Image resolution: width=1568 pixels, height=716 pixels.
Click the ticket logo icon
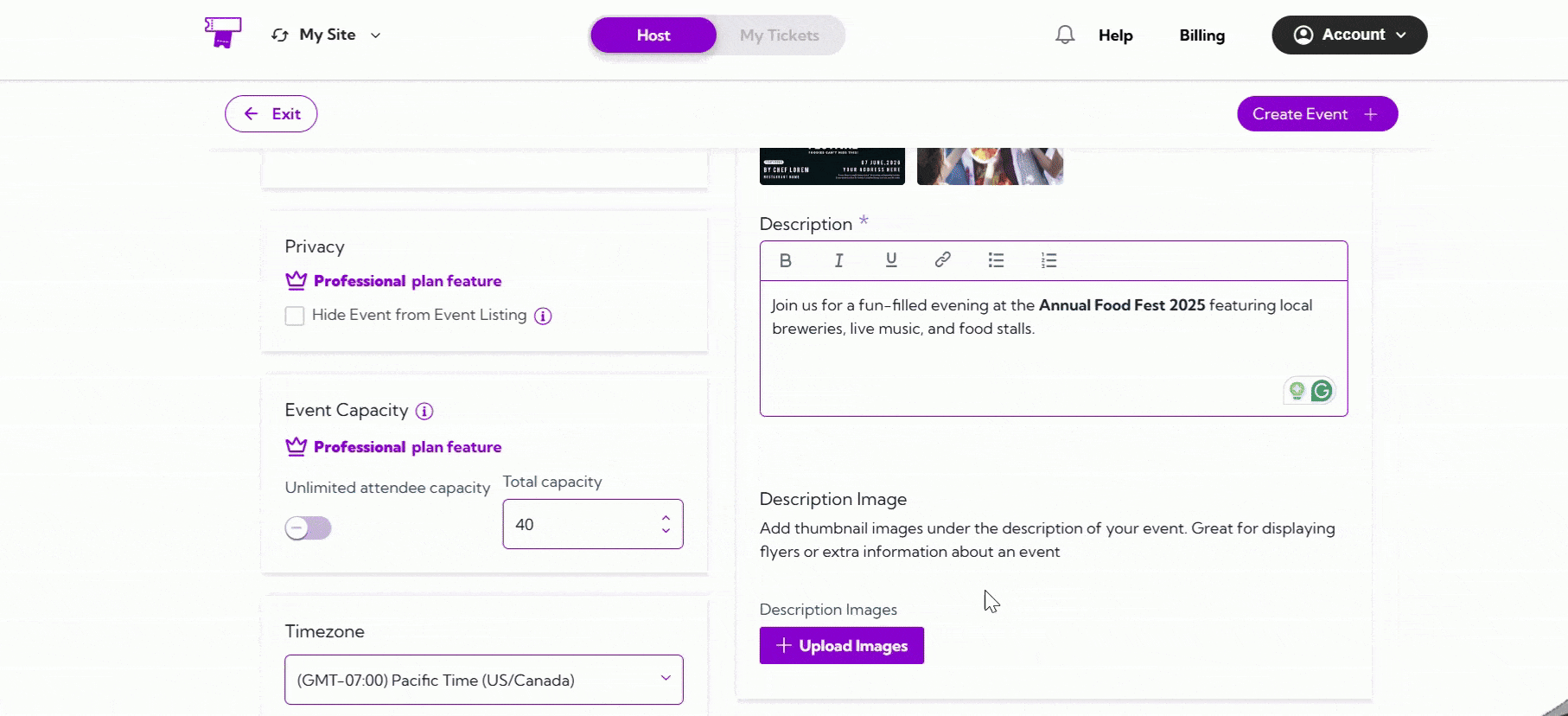223,33
